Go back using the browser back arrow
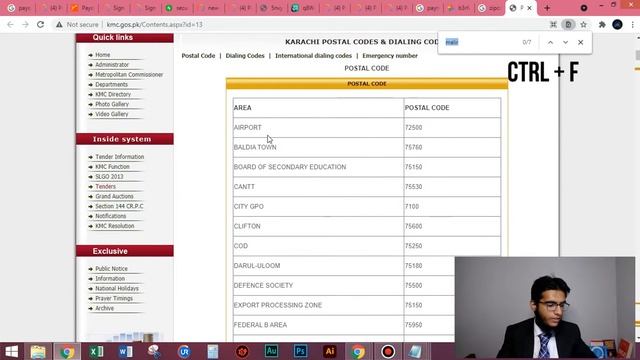The image size is (640, 360). click(10, 24)
